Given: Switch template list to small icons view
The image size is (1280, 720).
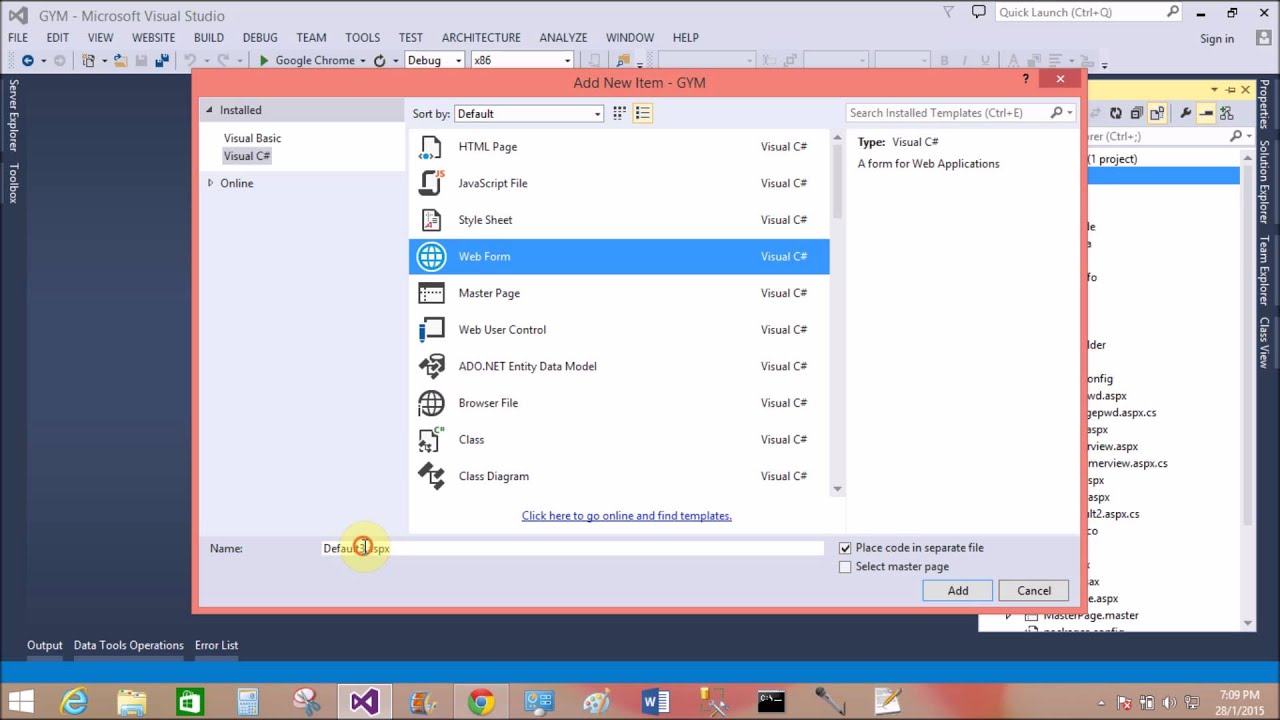Looking at the screenshot, I should tap(619, 113).
